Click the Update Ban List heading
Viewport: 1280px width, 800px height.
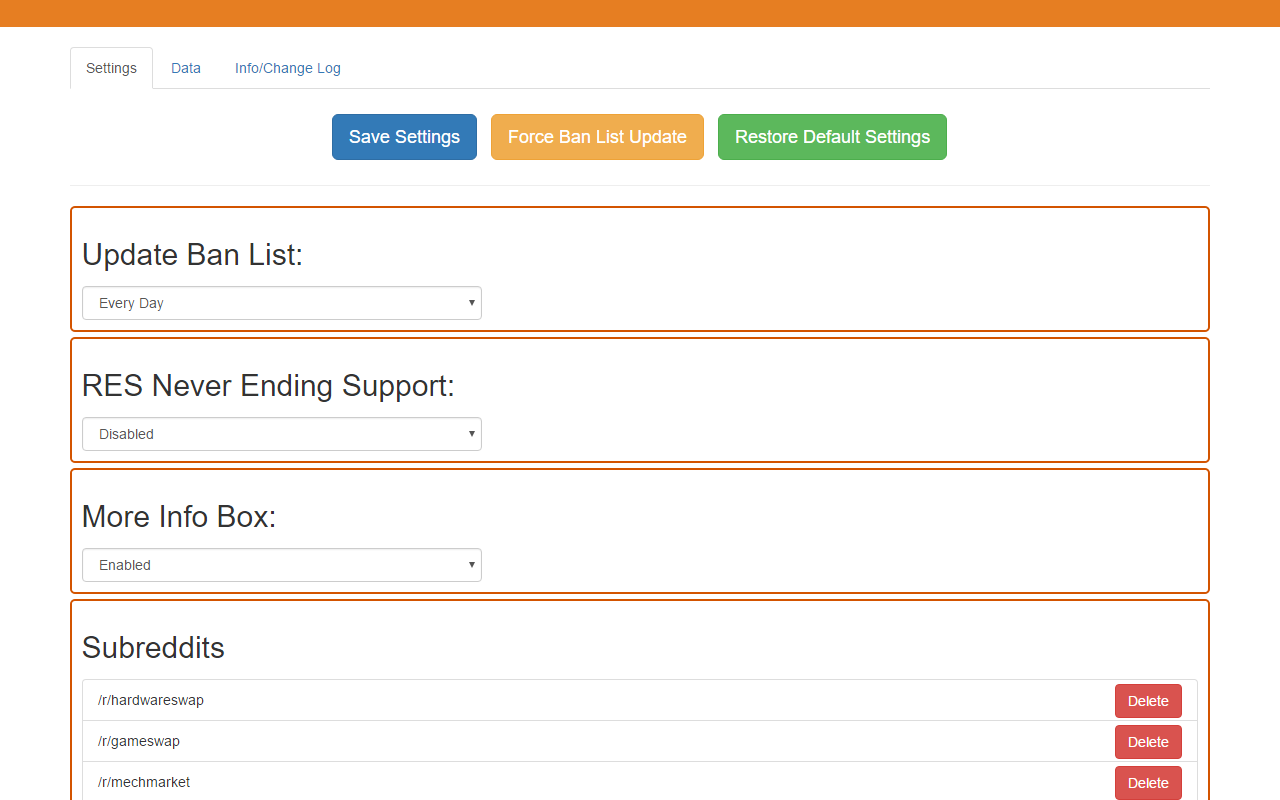coord(192,254)
